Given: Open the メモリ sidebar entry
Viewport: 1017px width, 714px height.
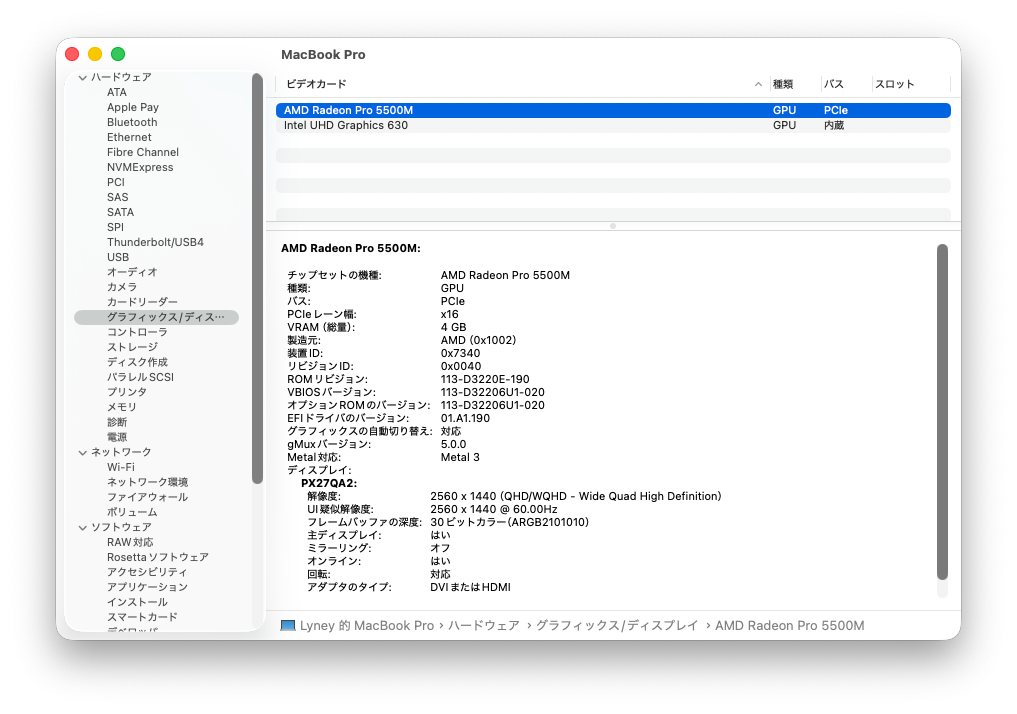Looking at the screenshot, I should [x=122, y=407].
